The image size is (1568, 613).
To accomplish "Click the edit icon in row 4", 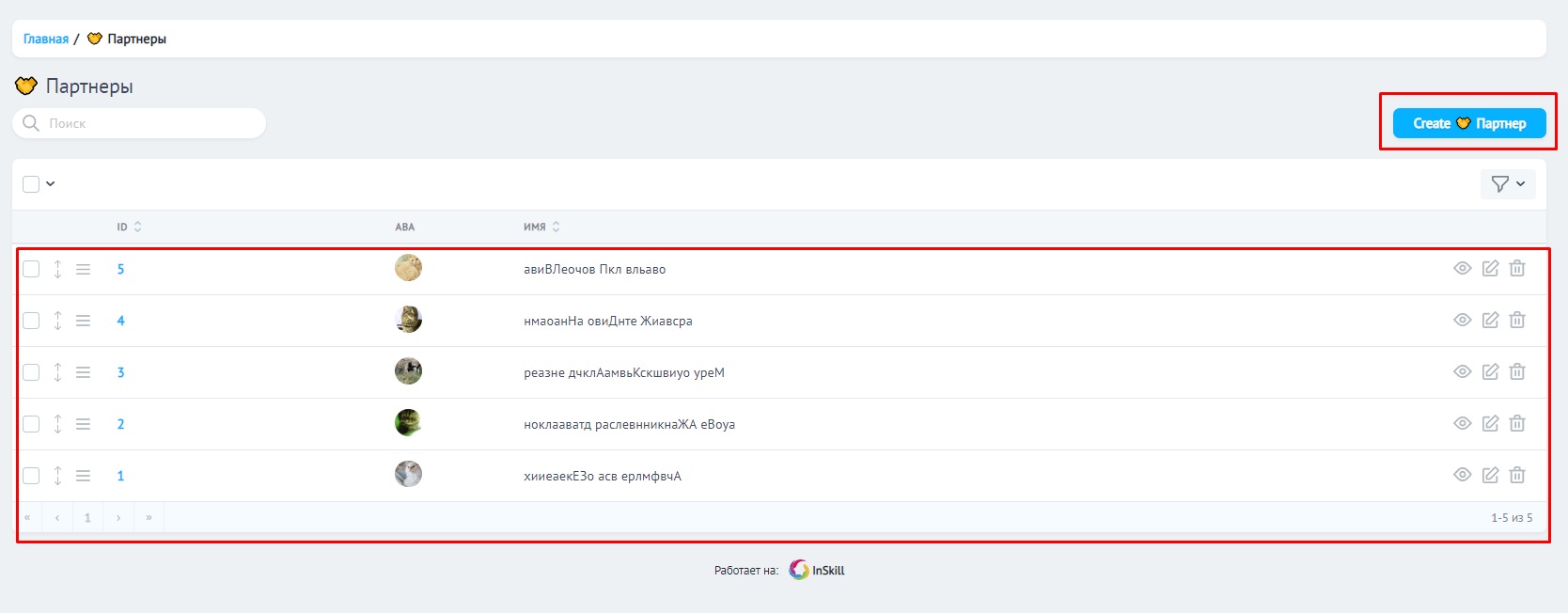I will (1490, 321).
